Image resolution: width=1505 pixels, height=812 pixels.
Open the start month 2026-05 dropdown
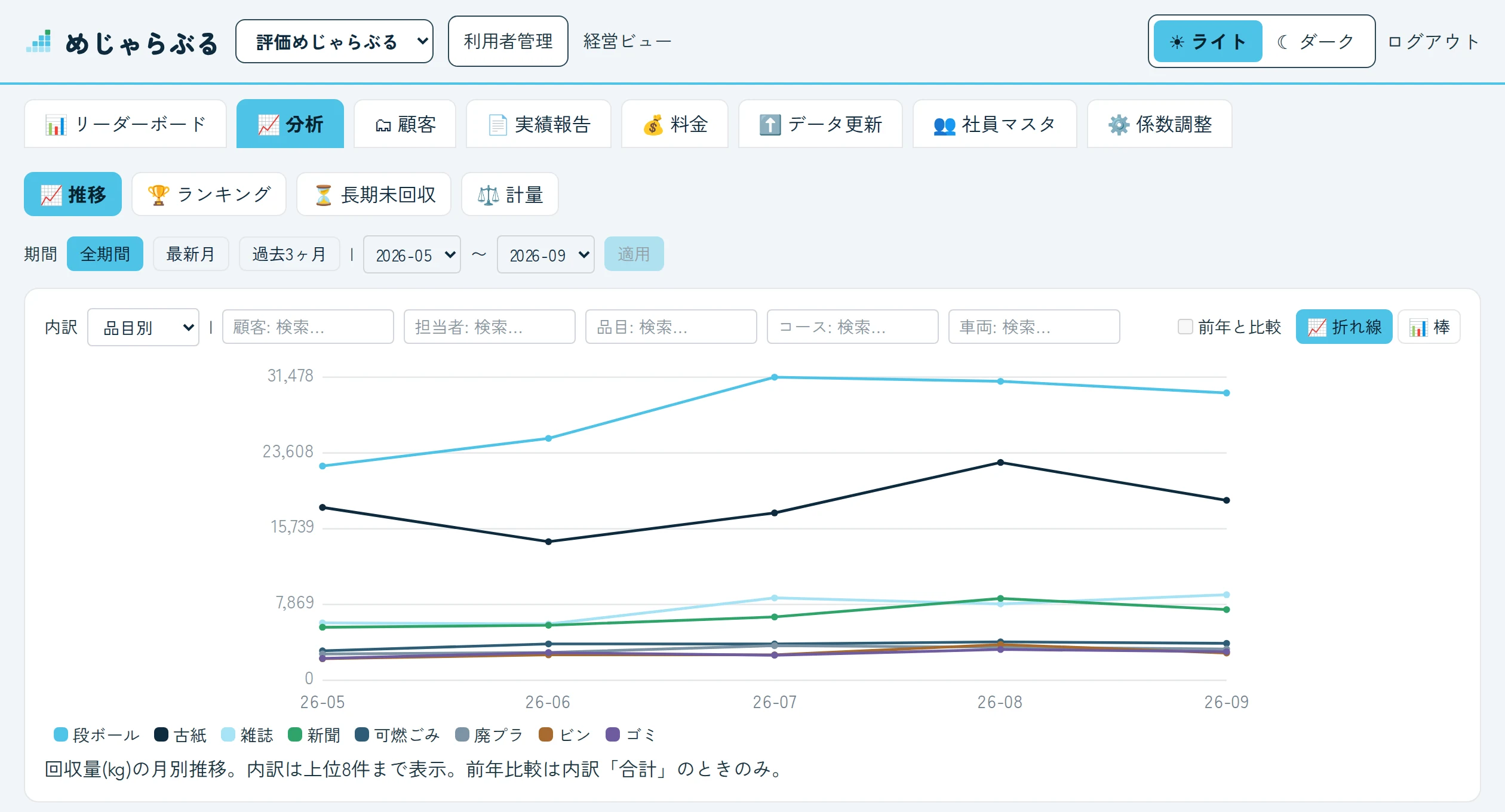pos(412,254)
